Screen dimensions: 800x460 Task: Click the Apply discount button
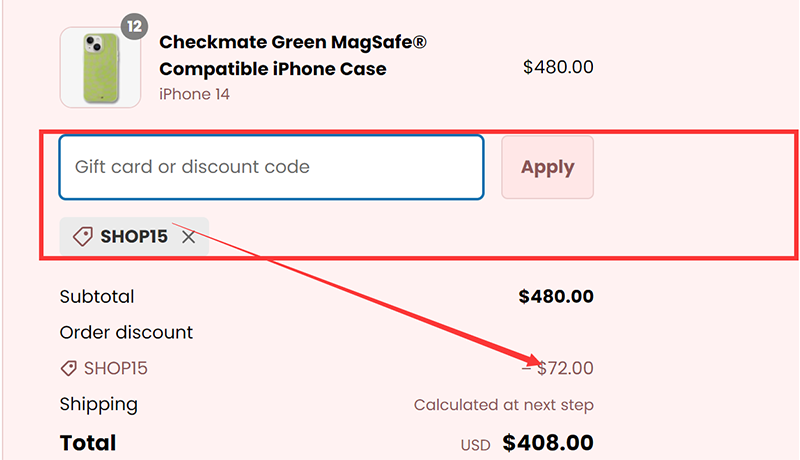click(547, 167)
